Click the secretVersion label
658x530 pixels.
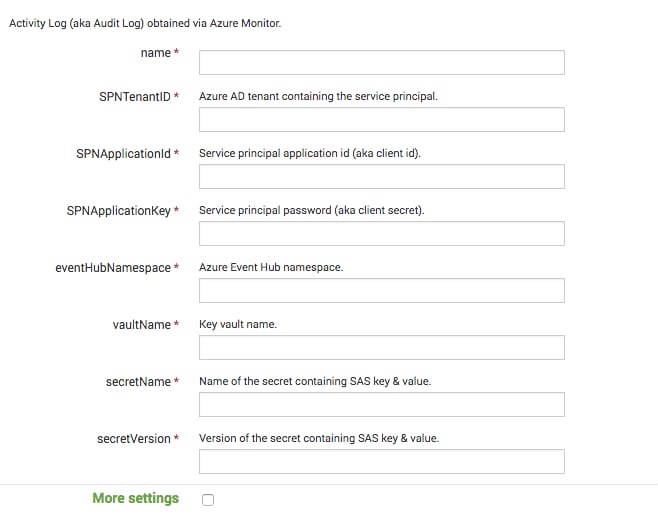(x=133, y=439)
